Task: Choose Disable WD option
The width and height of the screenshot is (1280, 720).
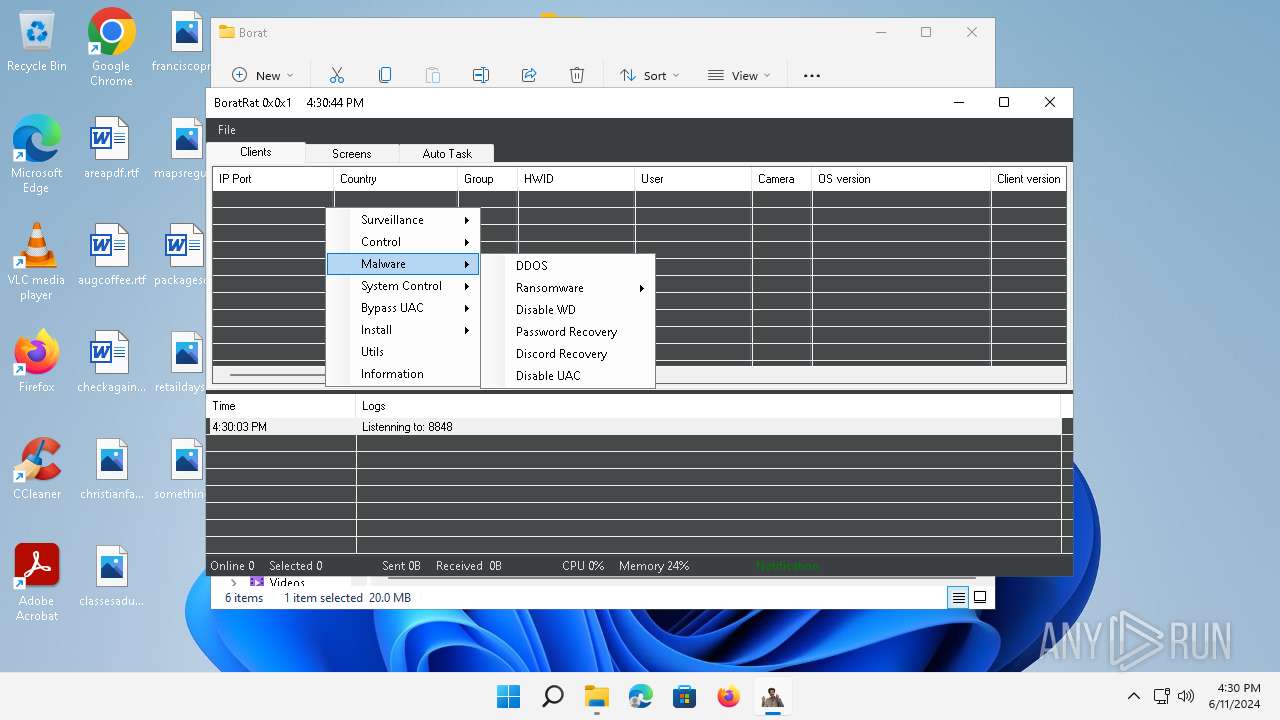Action: click(x=568, y=310)
